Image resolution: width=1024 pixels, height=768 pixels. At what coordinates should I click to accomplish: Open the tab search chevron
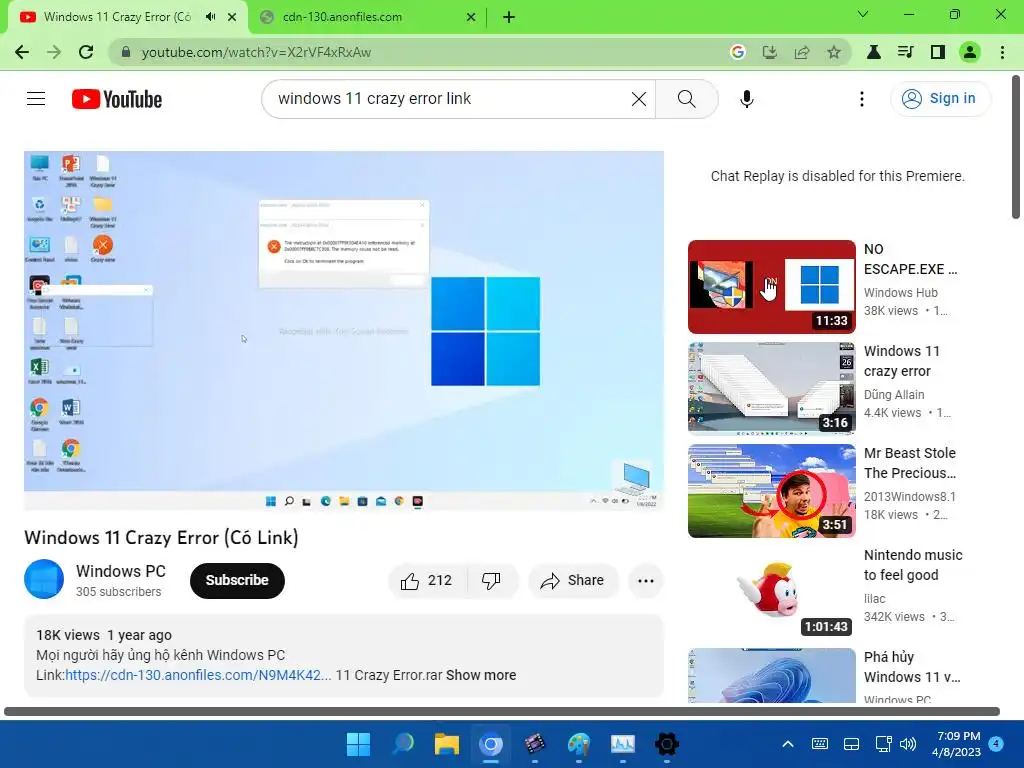863,14
